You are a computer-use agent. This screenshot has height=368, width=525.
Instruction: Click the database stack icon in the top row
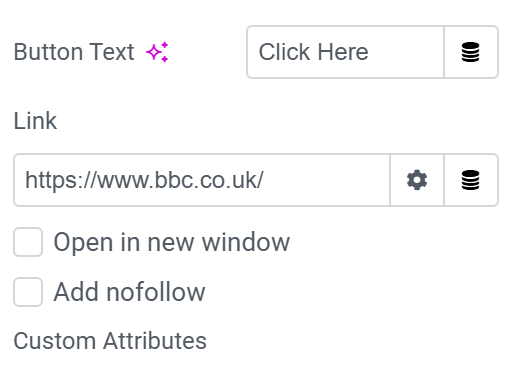(471, 52)
